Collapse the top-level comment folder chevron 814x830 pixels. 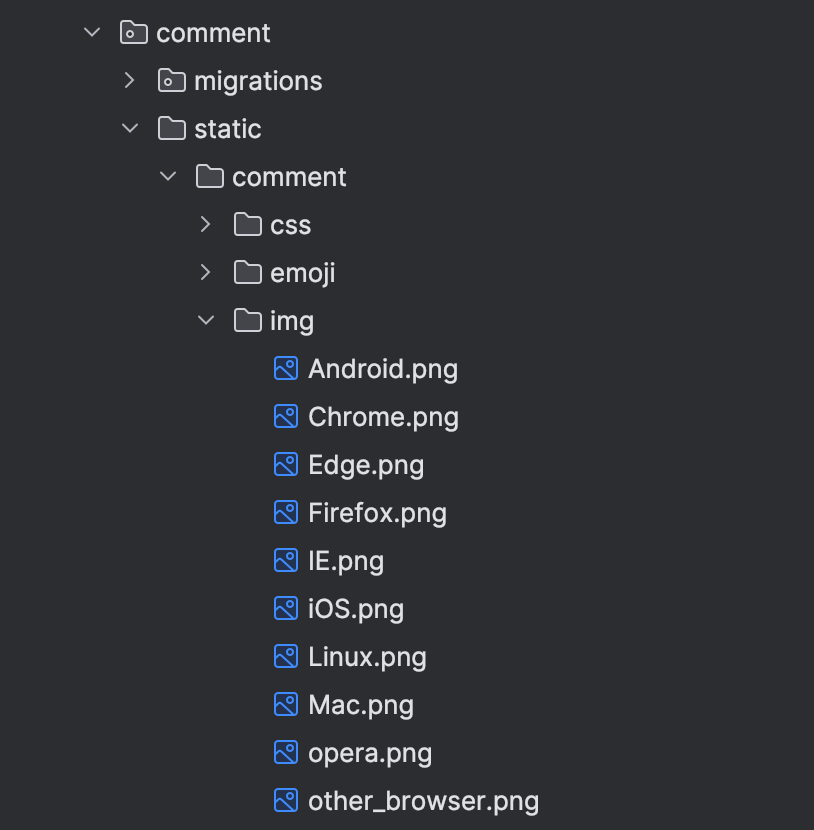point(92,32)
